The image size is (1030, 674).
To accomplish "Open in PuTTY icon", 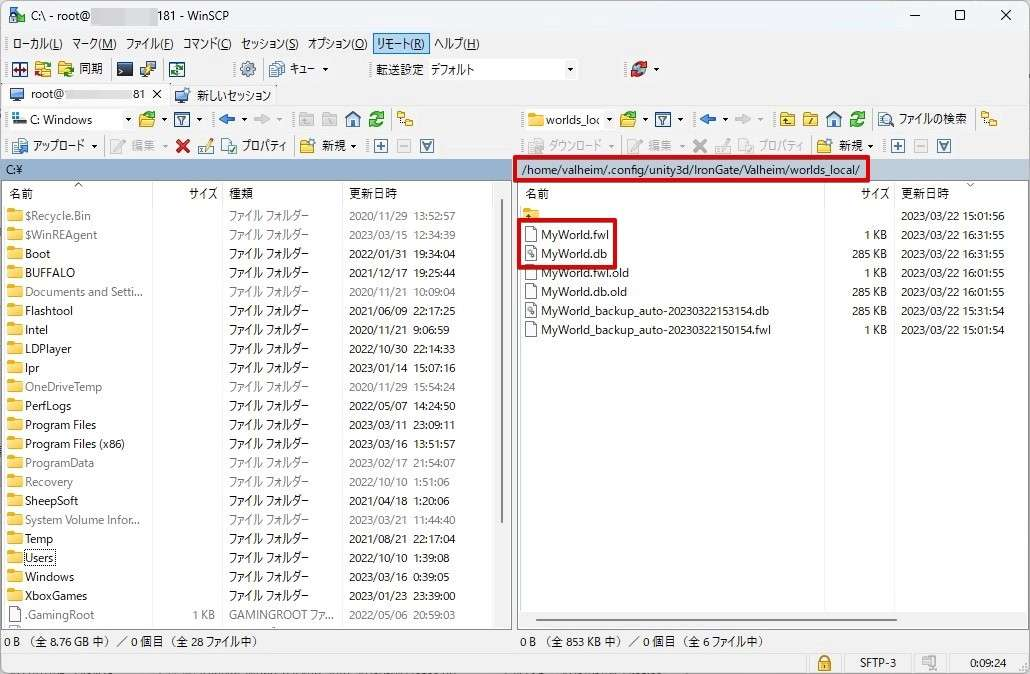I will [x=148, y=68].
